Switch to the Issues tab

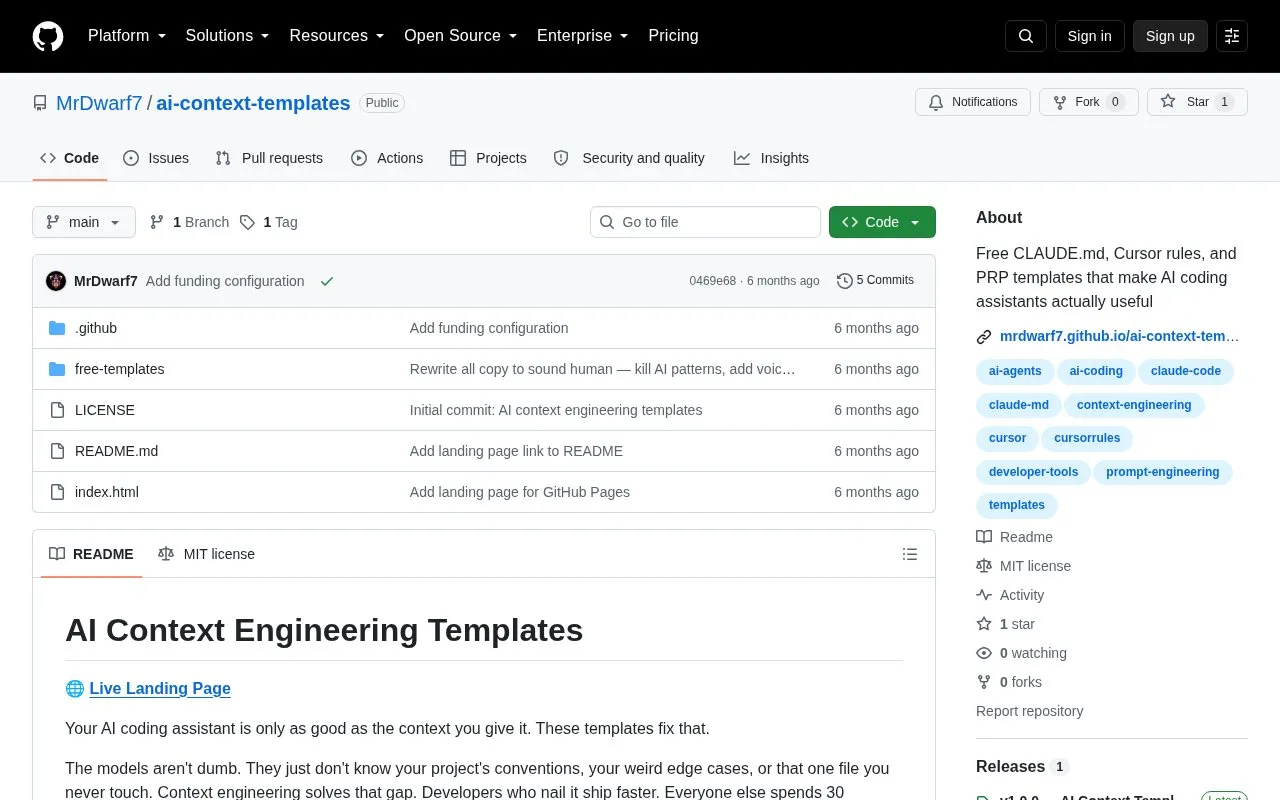click(x=156, y=158)
